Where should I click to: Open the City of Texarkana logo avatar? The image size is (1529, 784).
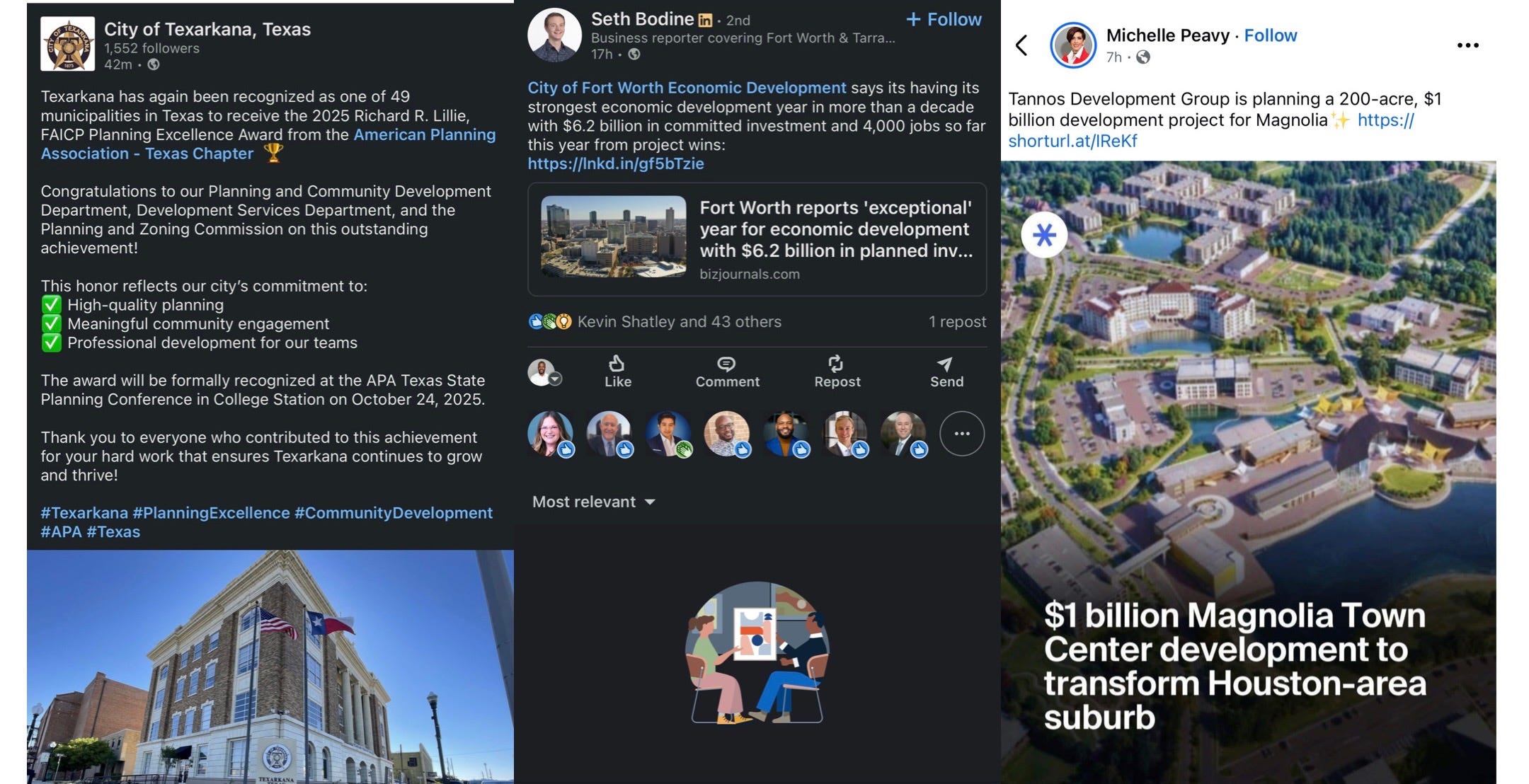pos(67,44)
